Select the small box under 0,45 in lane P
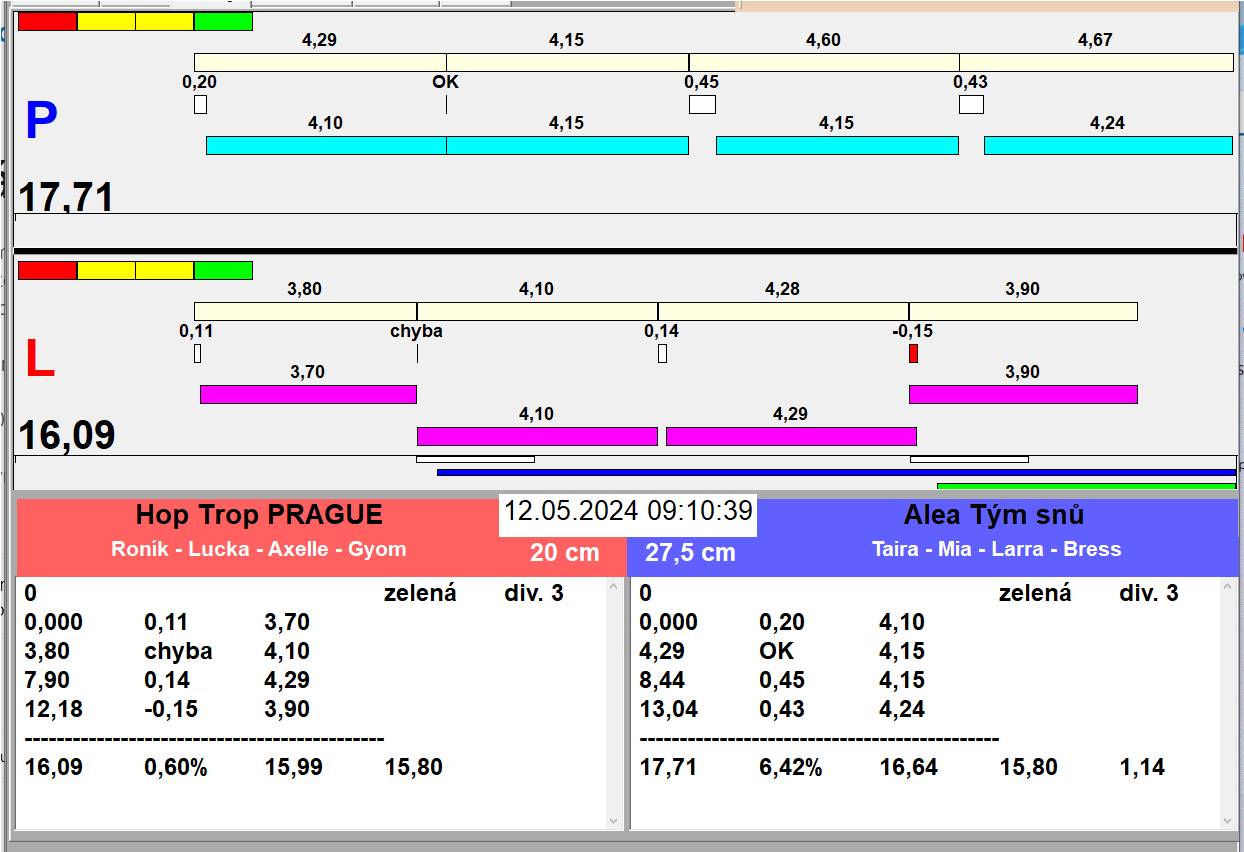1244x852 pixels. point(702,104)
